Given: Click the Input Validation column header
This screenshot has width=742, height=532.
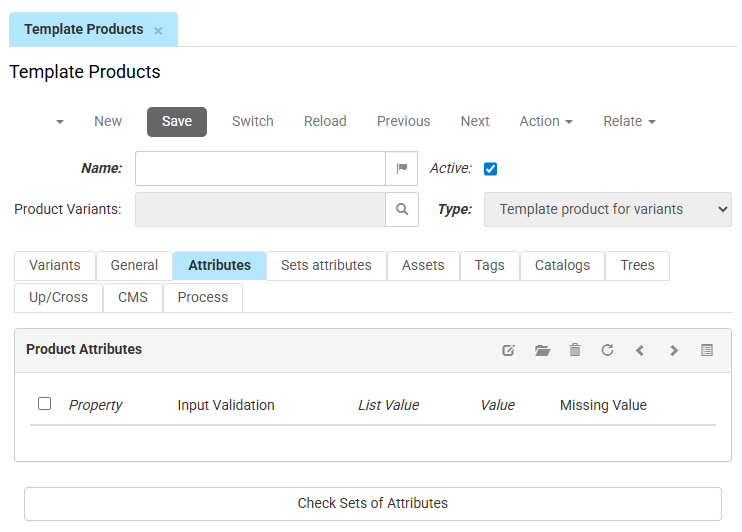Looking at the screenshot, I should 226,405.
